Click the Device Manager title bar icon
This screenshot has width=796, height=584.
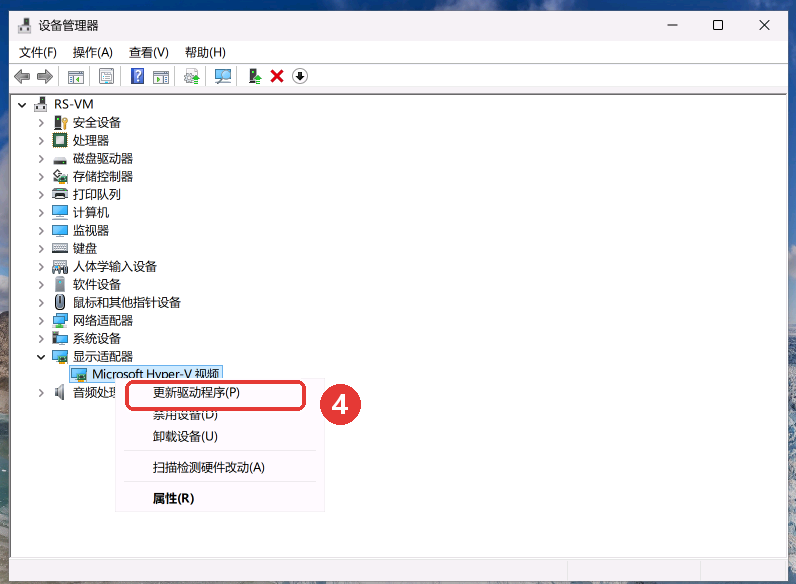(x=24, y=25)
